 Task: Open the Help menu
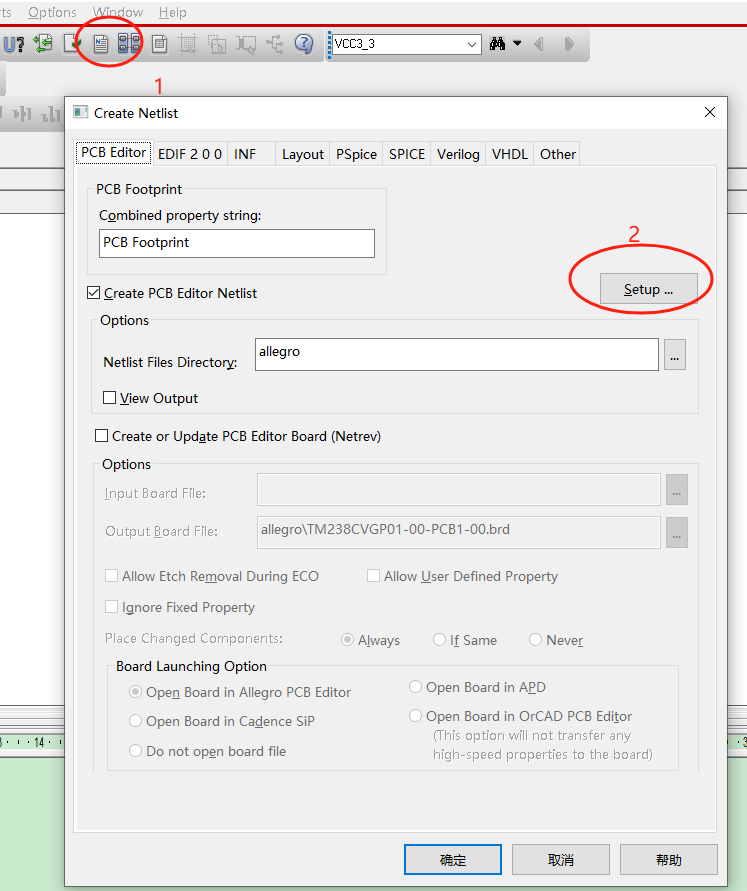click(x=172, y=12)
